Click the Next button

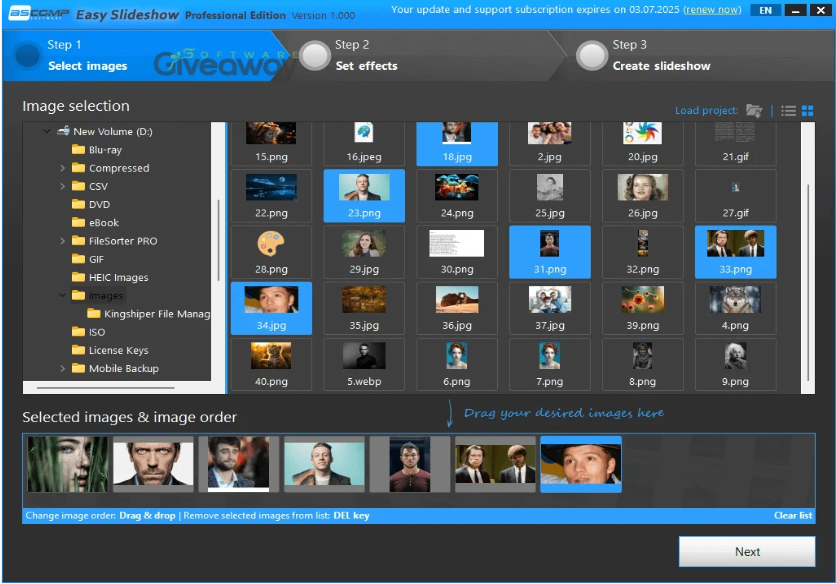(747, 551)
